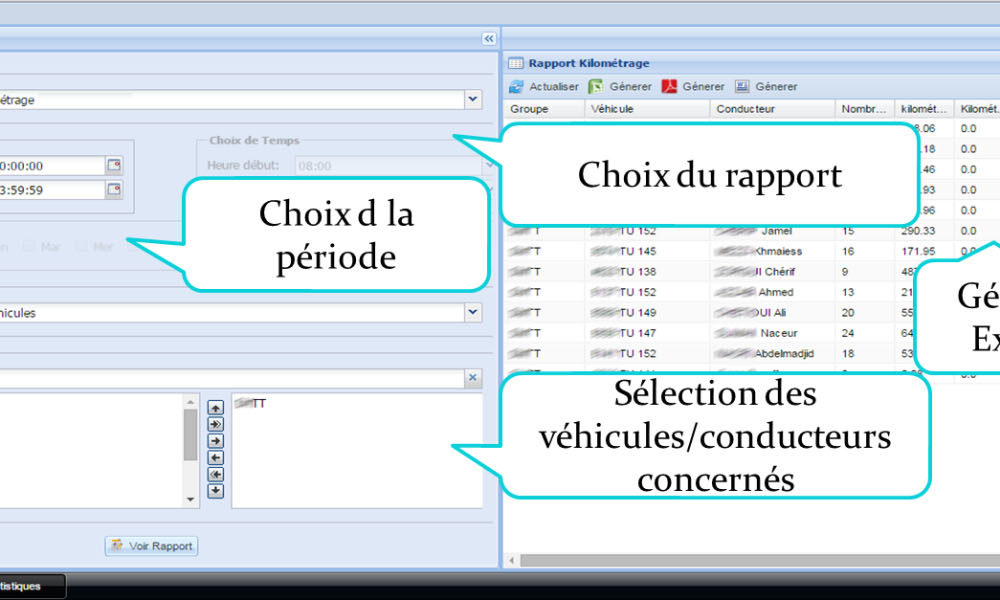Generate the PDF export of the report

[669, 87]
